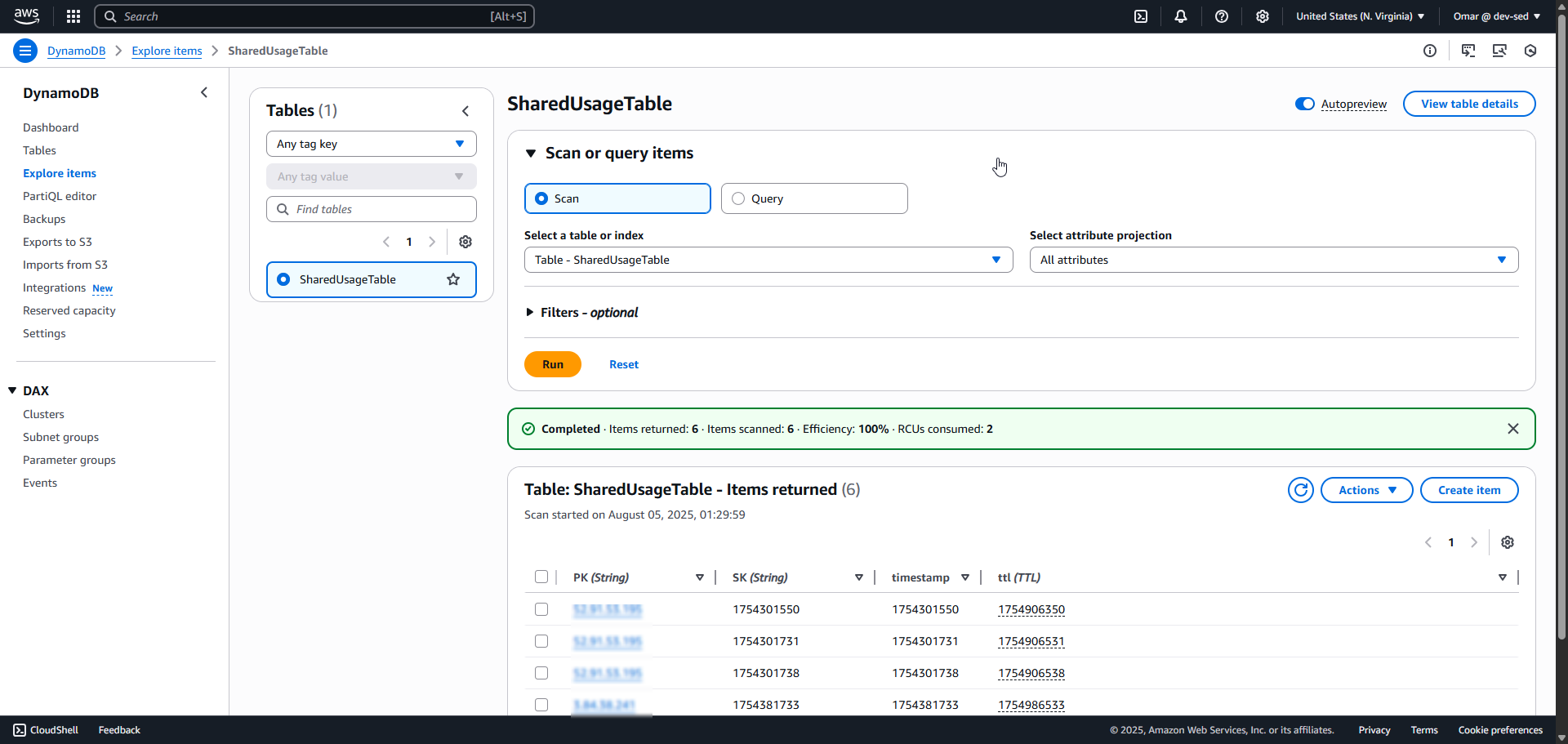Check the row with SK 1754301731
Viewport: 1568px width, 744px height.
(x=541, y=641)
